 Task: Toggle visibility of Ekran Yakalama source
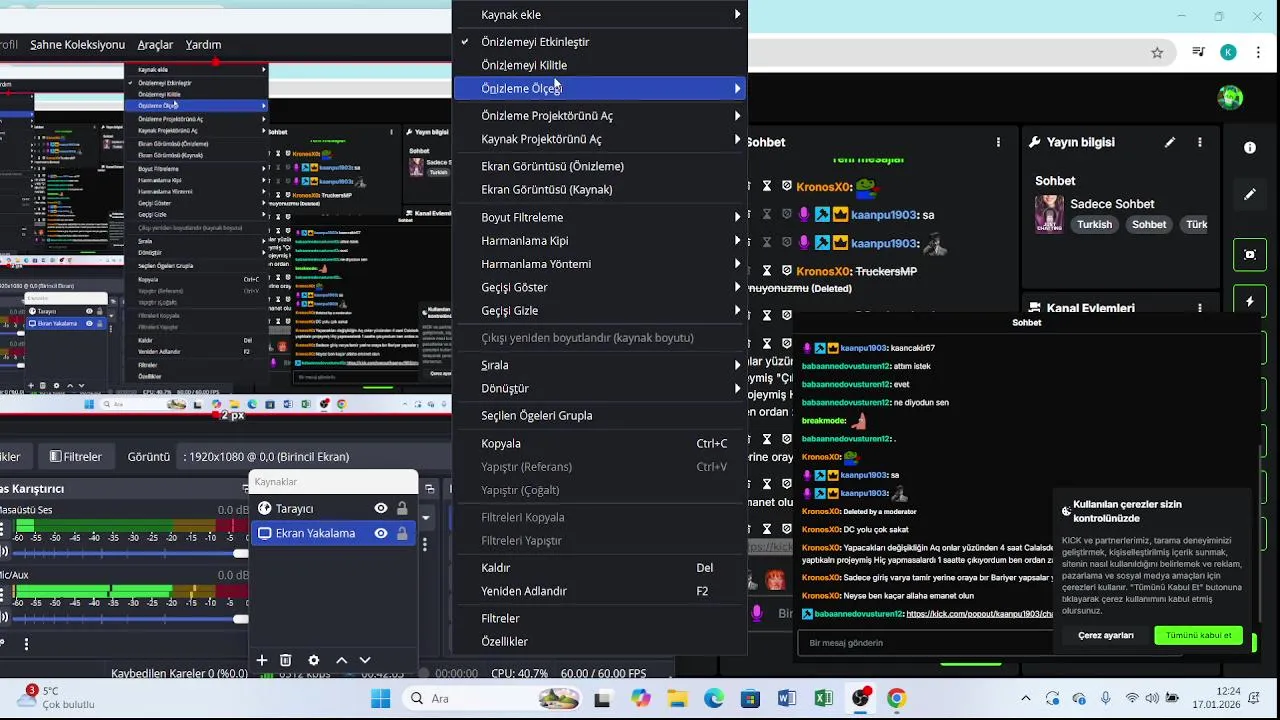[381, 533]
